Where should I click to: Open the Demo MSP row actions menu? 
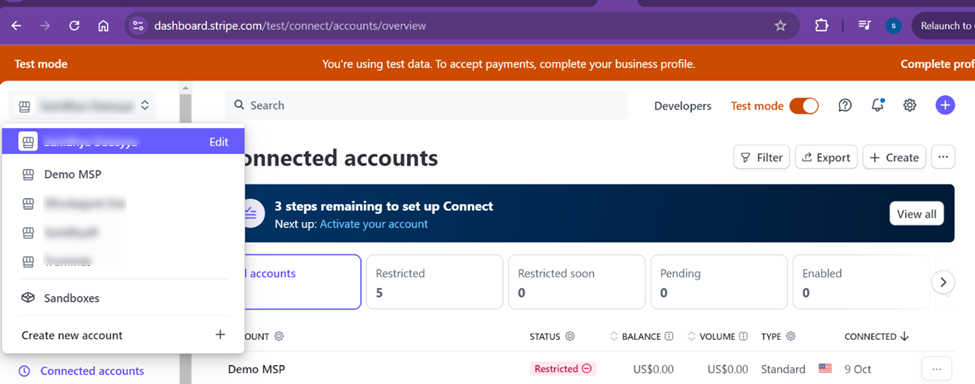(936, 369)
